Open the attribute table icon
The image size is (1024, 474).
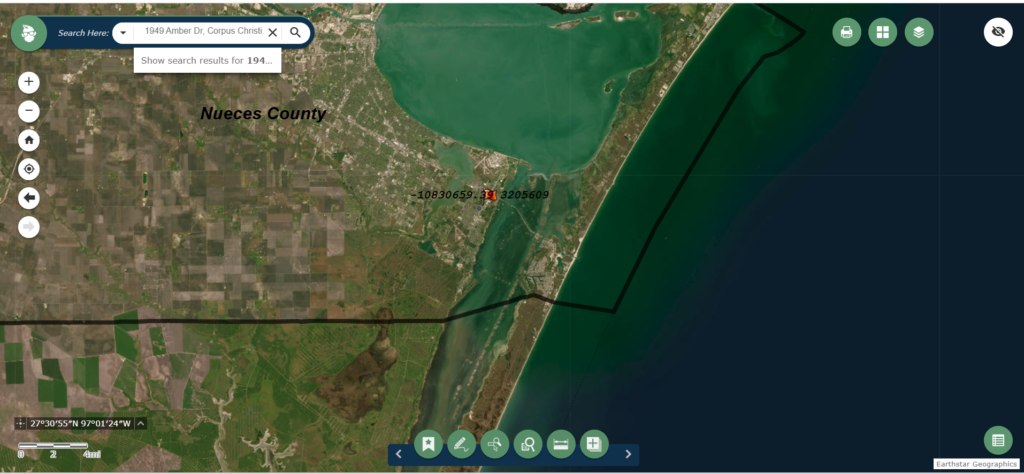[x=998, y=440]
